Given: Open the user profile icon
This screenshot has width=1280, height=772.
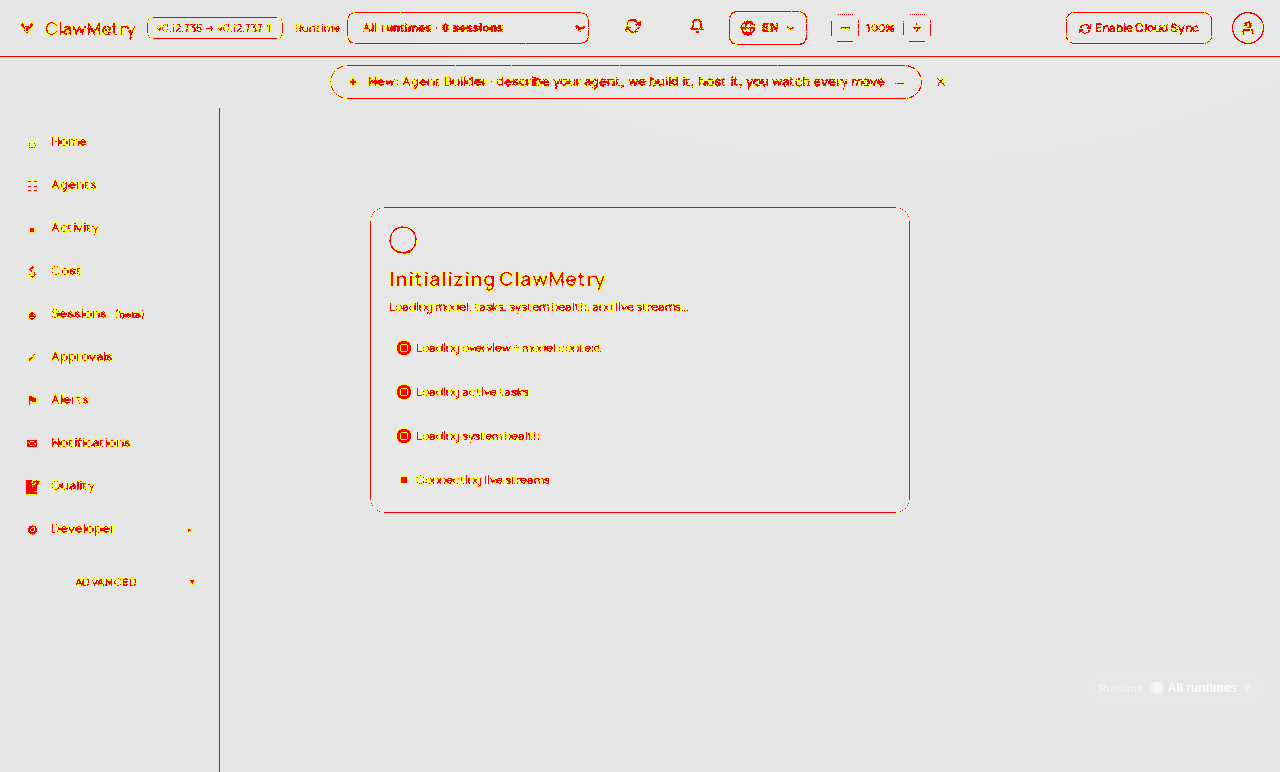Looking at the screenshot, I should [x=1248, y=28].
